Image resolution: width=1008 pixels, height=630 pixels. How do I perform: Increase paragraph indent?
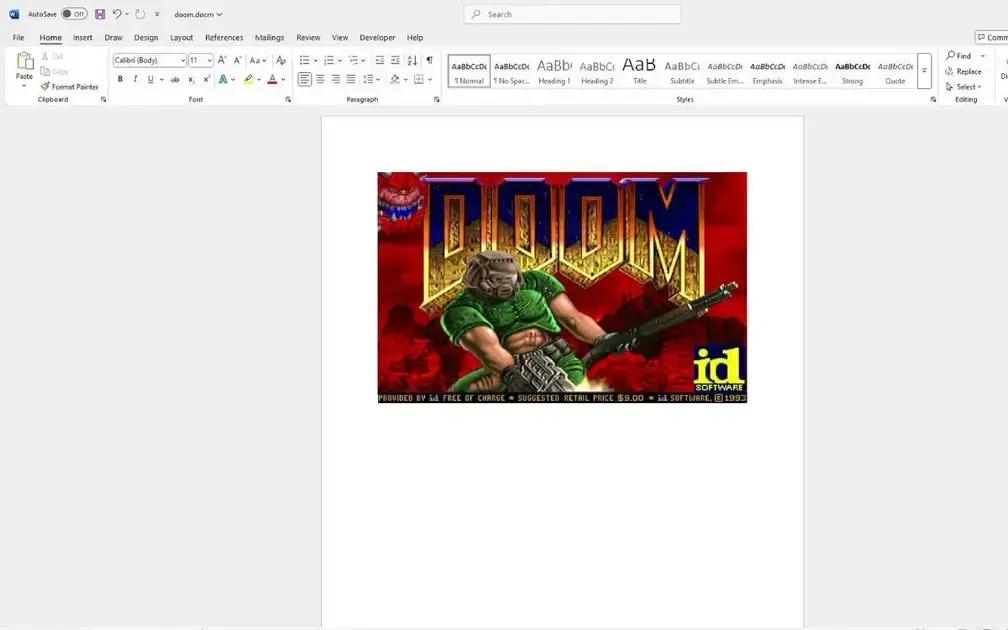coord(395,60)
